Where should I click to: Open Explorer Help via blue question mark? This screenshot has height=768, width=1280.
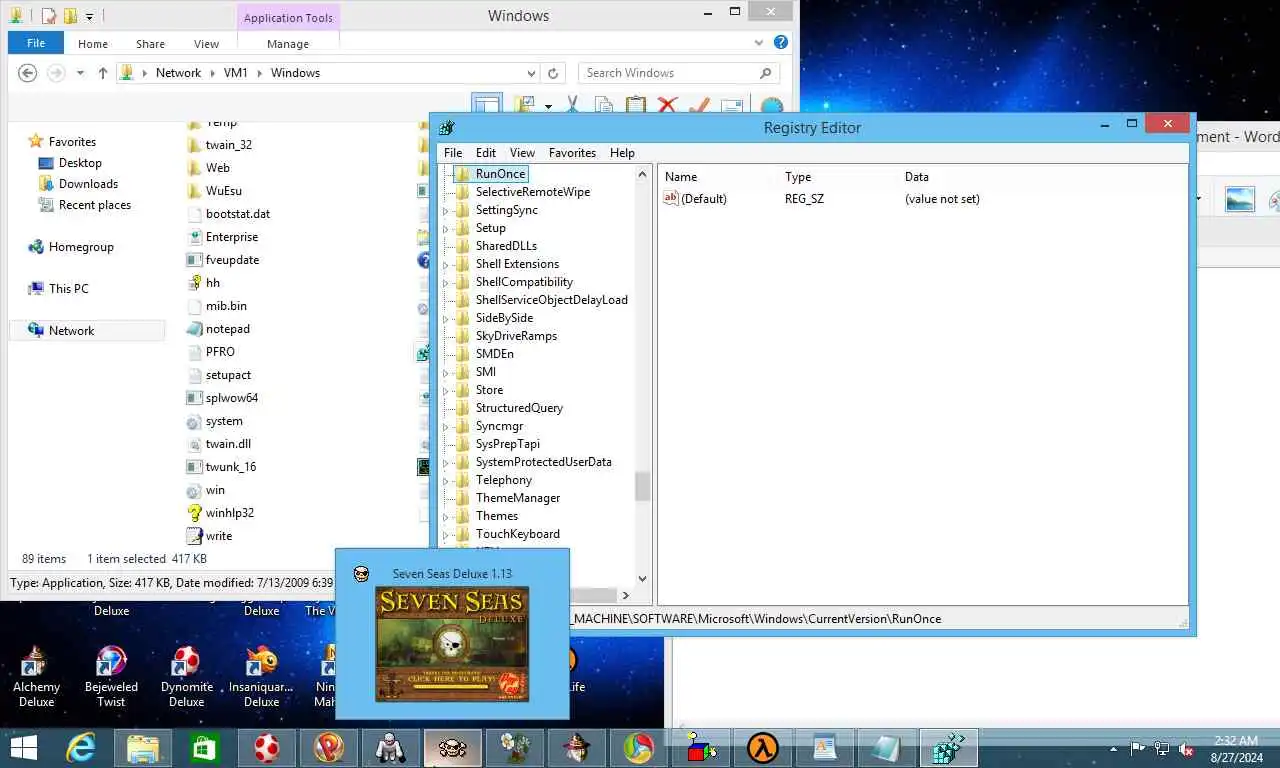[x=781, y=43]
